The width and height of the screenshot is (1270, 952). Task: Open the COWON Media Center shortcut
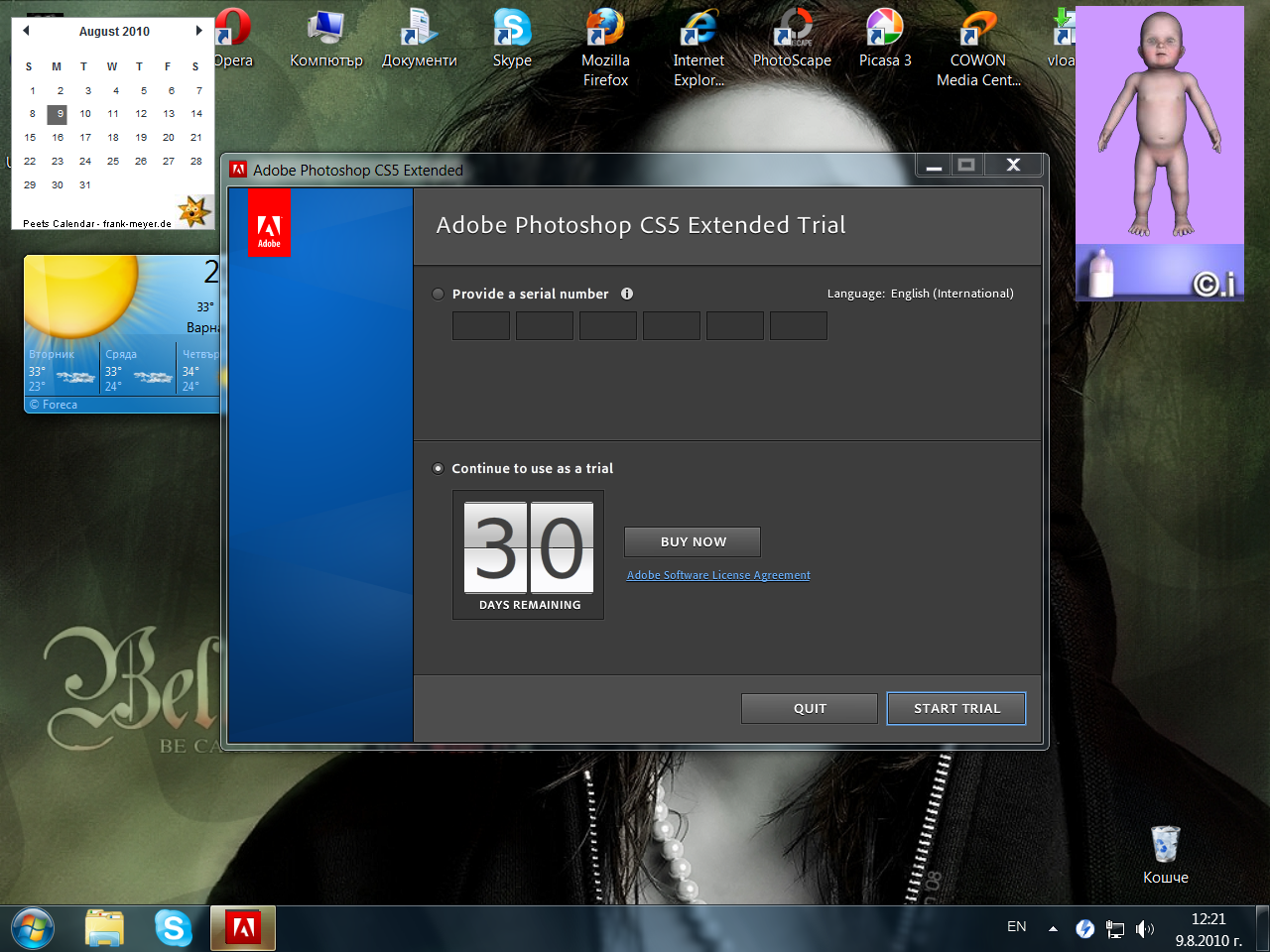(978, 48)
